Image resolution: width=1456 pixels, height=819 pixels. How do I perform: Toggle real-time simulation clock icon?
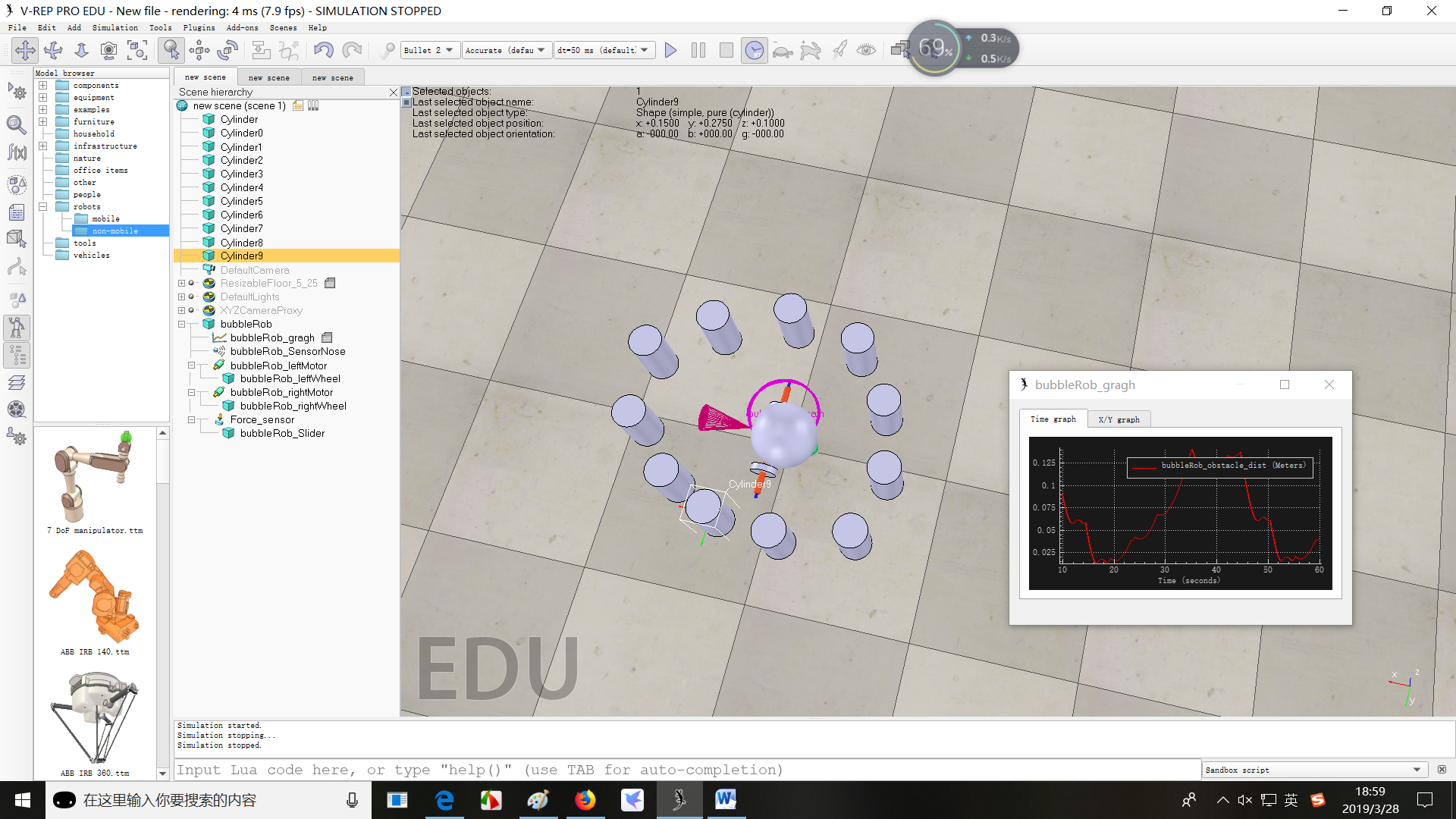click(754, 50)
